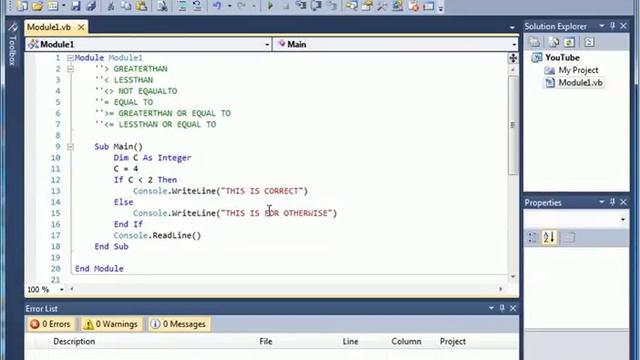Click Properties icon in Solution Explorer toolbar
The width and height of the screenshot is (640, 360).
[x=534, y=42]
